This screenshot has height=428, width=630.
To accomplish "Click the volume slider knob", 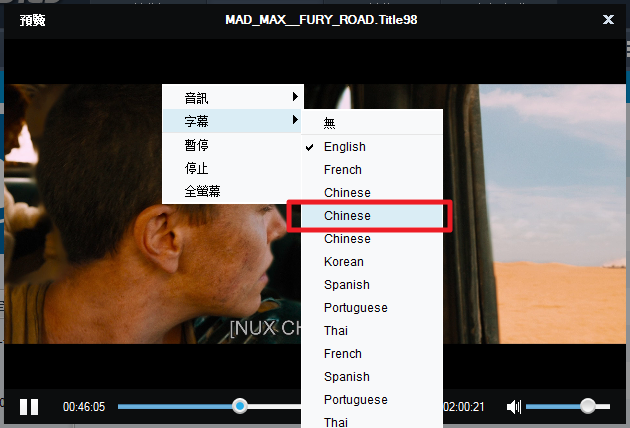I will (587, 406).
